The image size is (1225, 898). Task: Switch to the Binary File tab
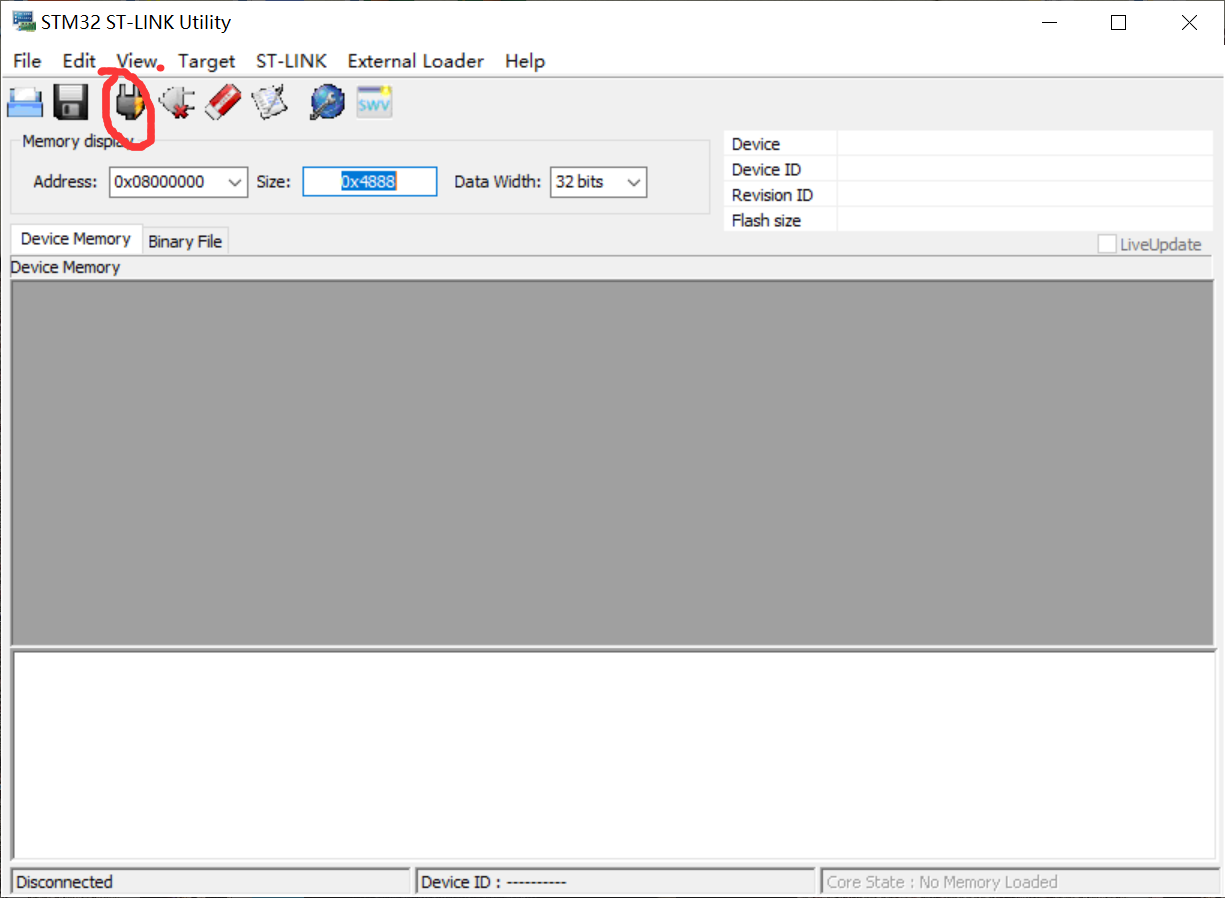(x=185, y=241)
